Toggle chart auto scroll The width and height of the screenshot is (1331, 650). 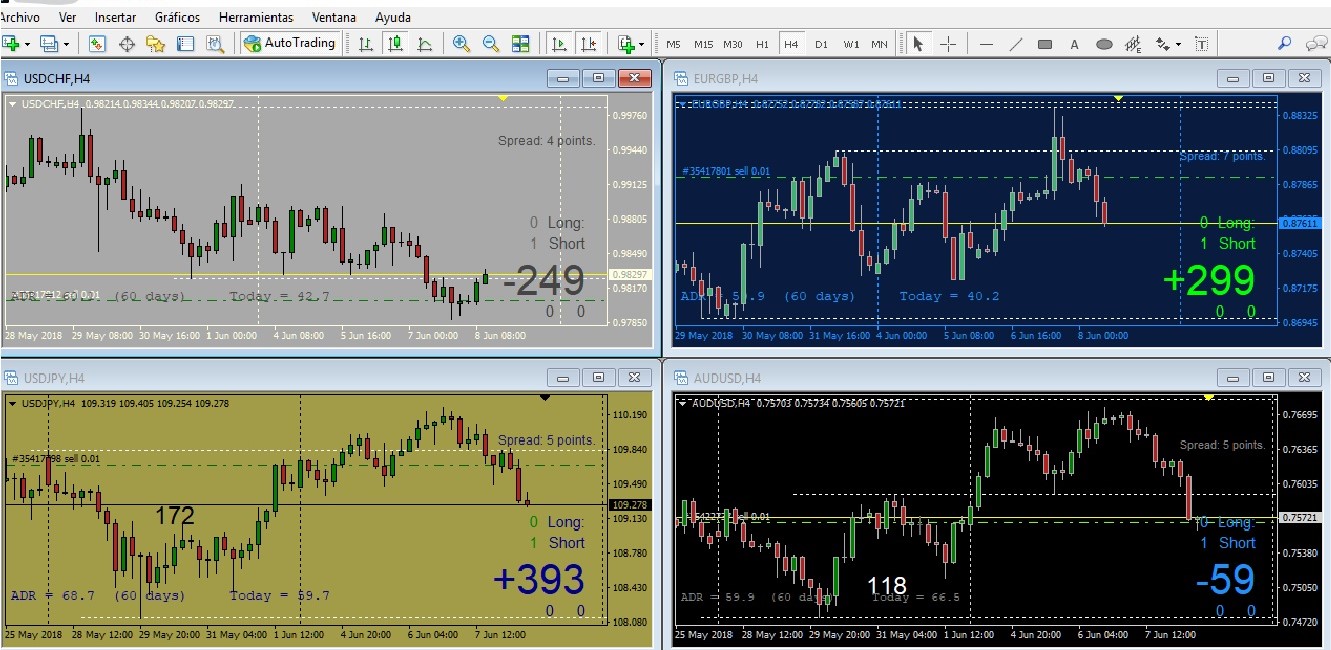pyautogui.click(x=559, y=43)
